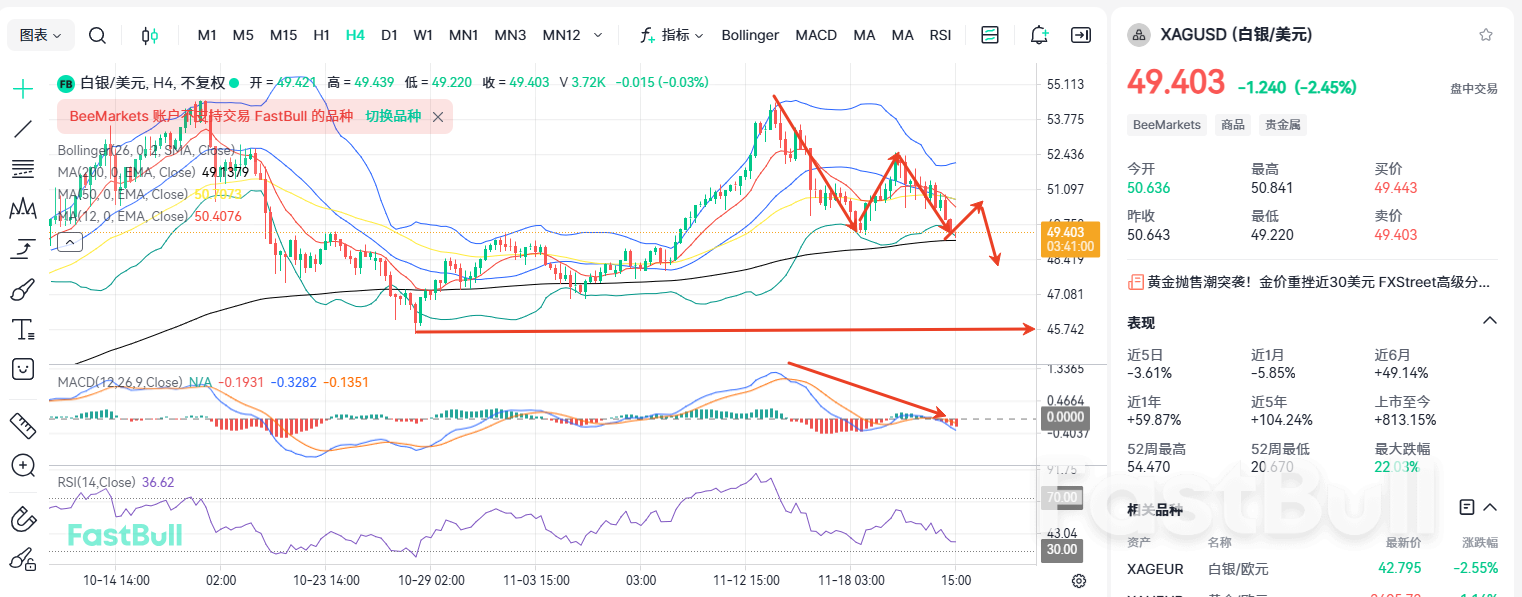Close the BeeMarkets warning banner

(437, 116)
